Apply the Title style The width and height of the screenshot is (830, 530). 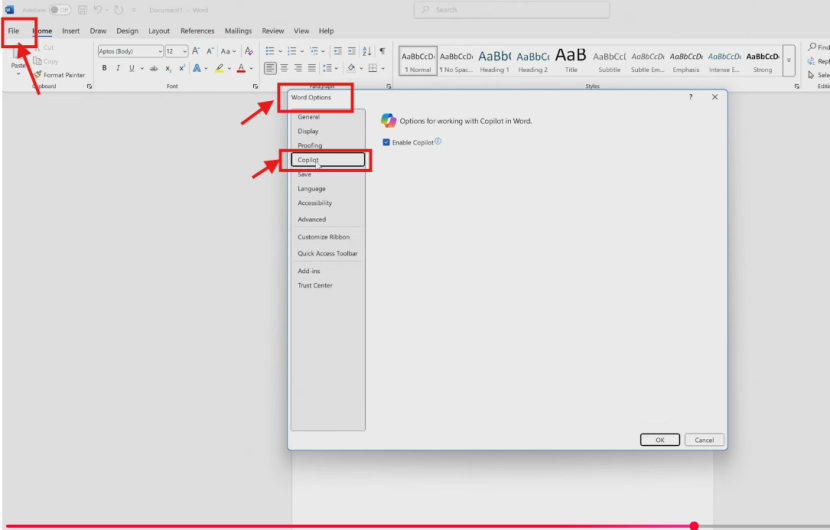tap(571, 60)
